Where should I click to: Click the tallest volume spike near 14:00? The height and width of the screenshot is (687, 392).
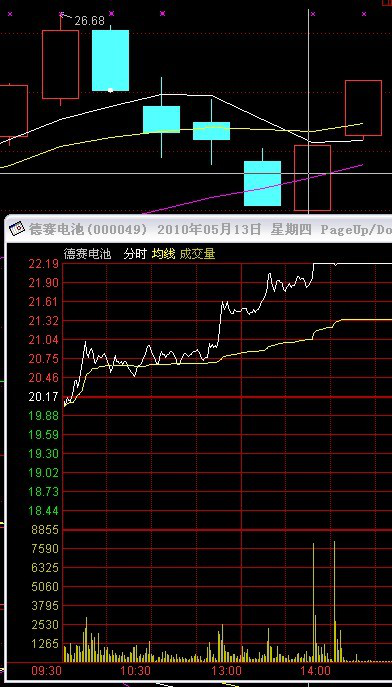(335, 601)
